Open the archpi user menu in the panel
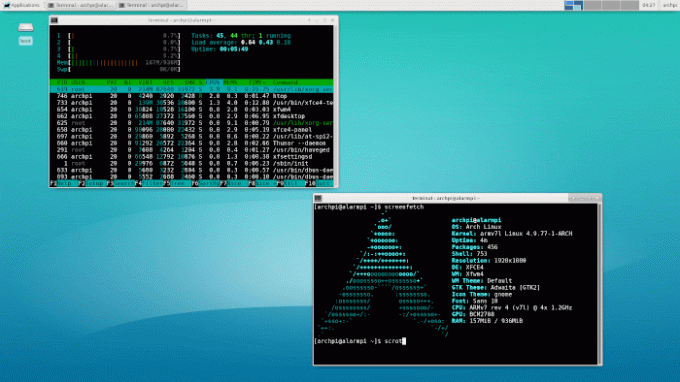 [x=670, y=5]
